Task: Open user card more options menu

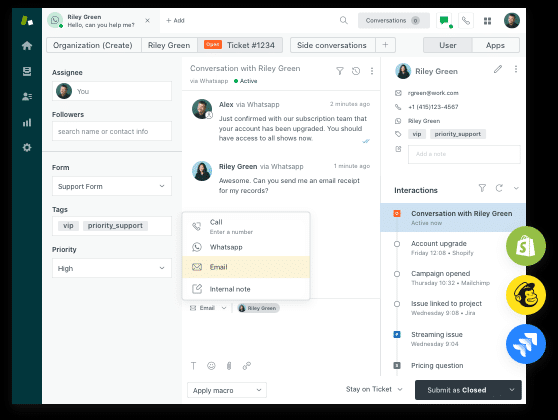Action: point(516,69)
